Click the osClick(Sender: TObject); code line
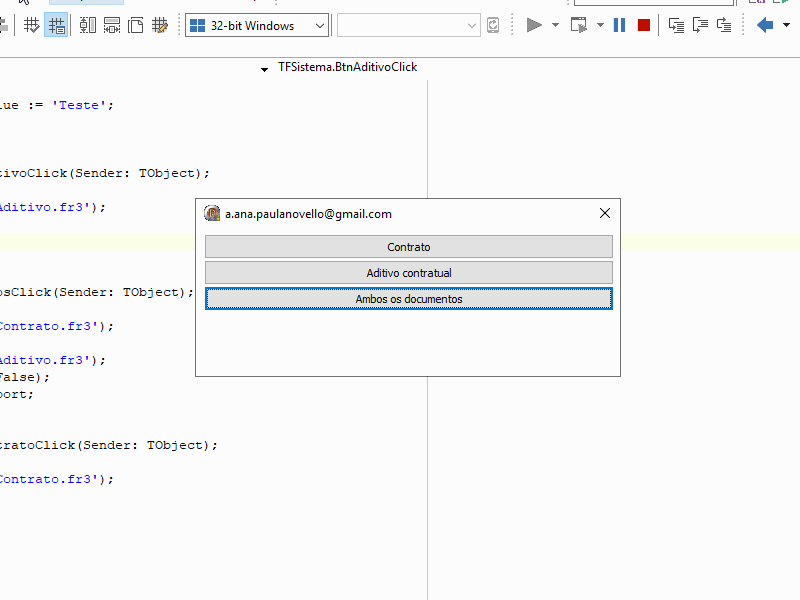 pos(97,292)
